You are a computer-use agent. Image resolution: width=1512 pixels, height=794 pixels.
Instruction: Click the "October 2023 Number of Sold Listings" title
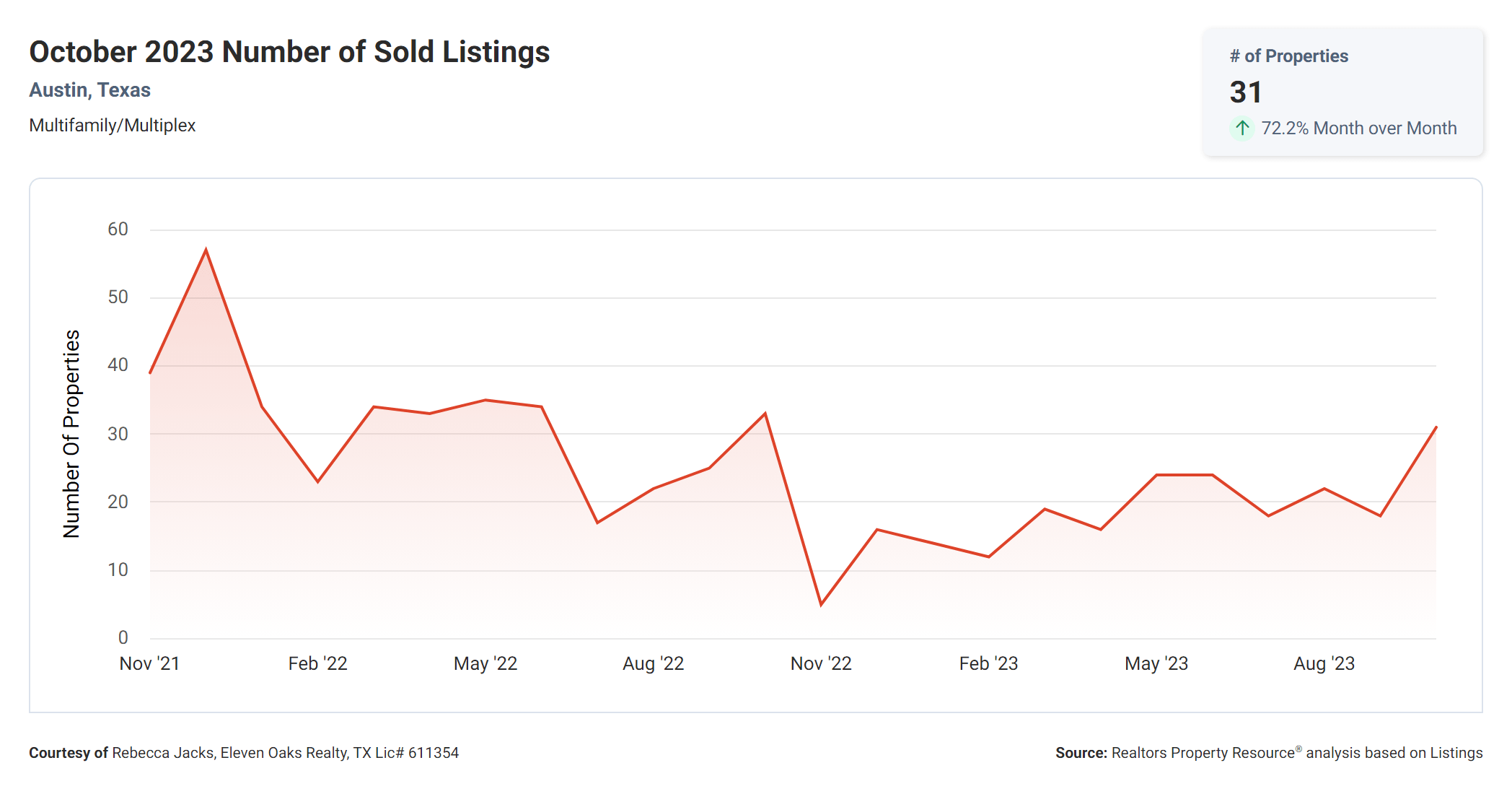[x=289, y=52]
